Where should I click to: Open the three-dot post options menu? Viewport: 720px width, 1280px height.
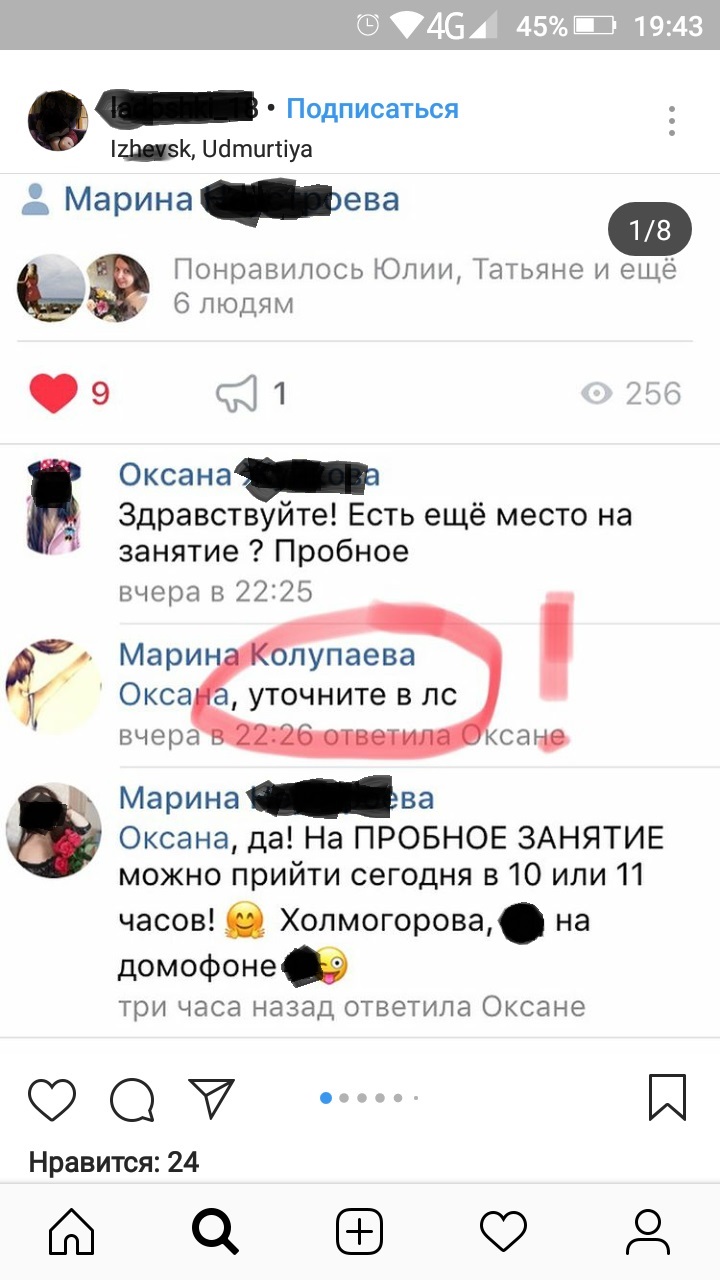click(x=672, y=120)
